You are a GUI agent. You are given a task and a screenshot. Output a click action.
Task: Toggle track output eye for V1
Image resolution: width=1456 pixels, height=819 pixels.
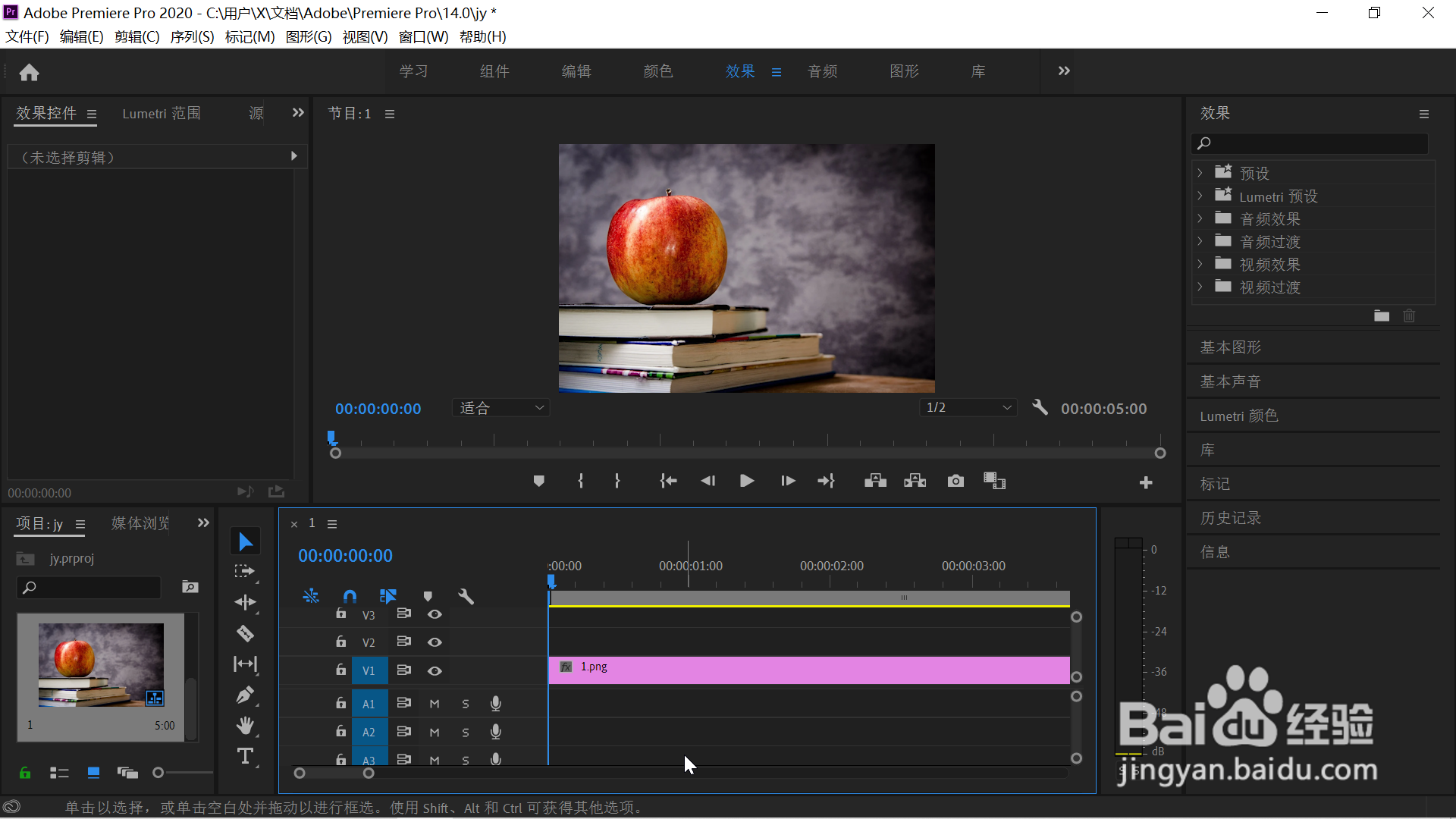click(x=435, y=670)
